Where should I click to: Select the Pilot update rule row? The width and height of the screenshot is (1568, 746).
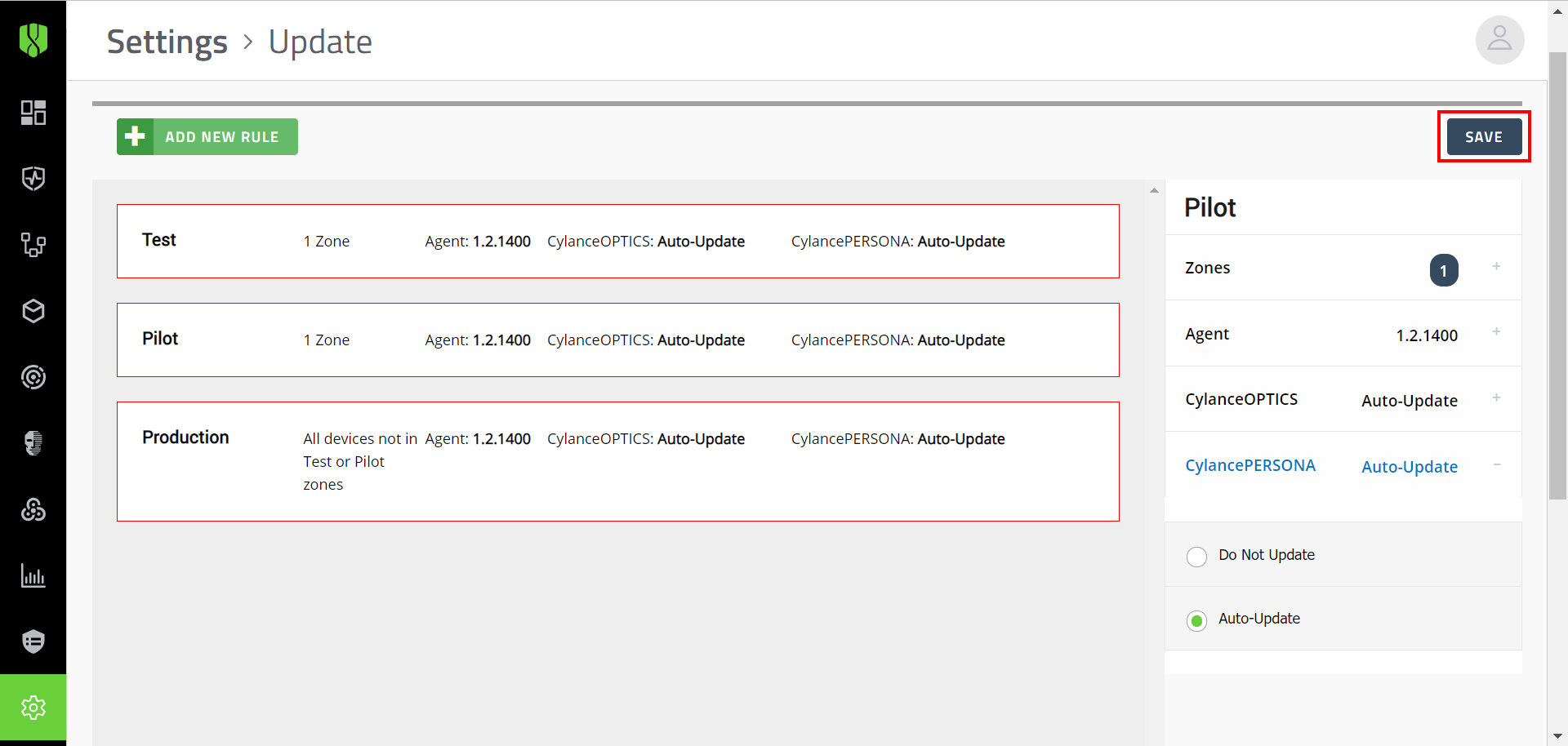point(617,340)
